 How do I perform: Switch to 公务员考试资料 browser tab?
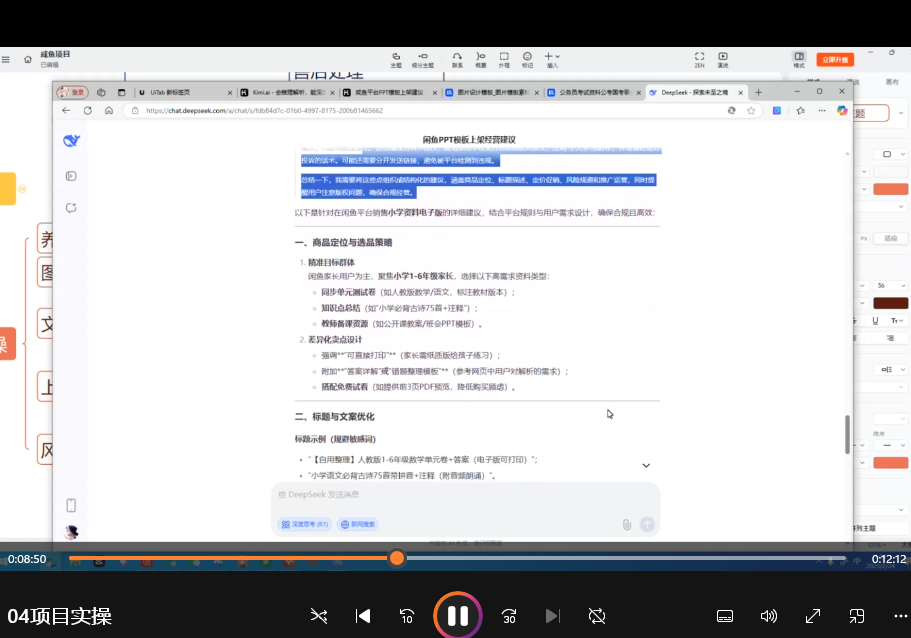594,92
